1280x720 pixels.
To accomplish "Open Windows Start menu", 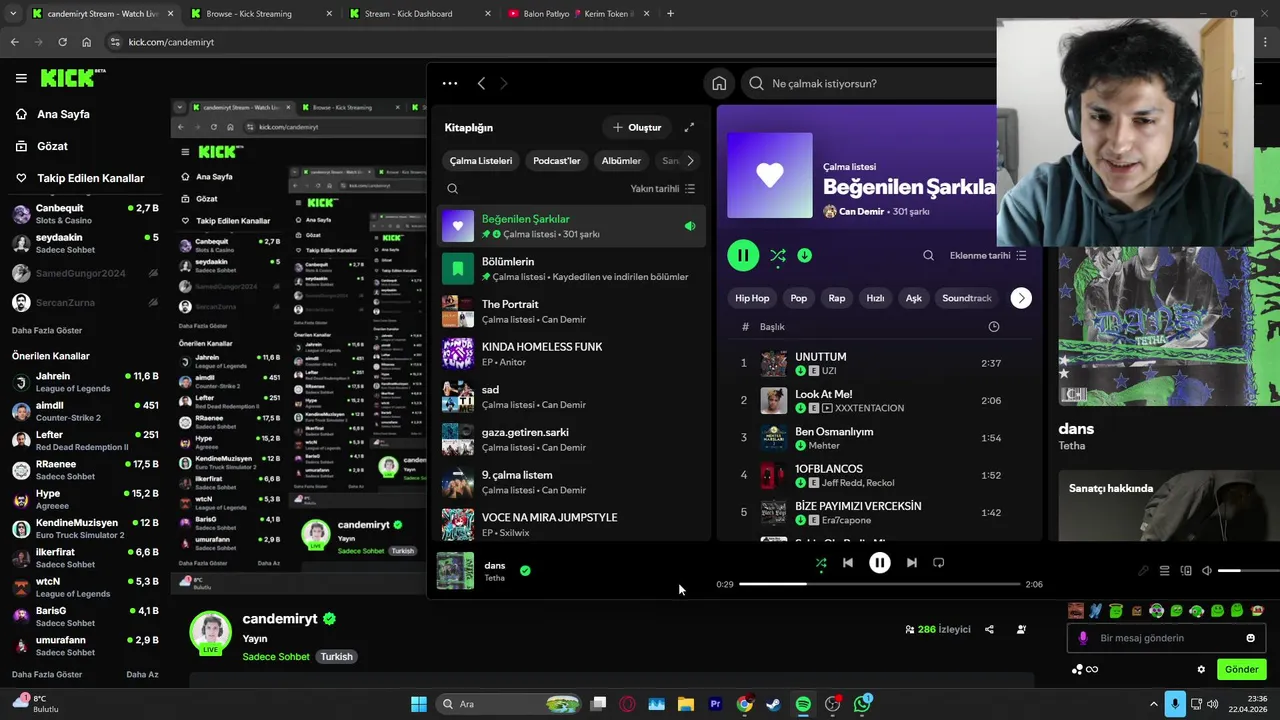I will (x=419, y=704).
